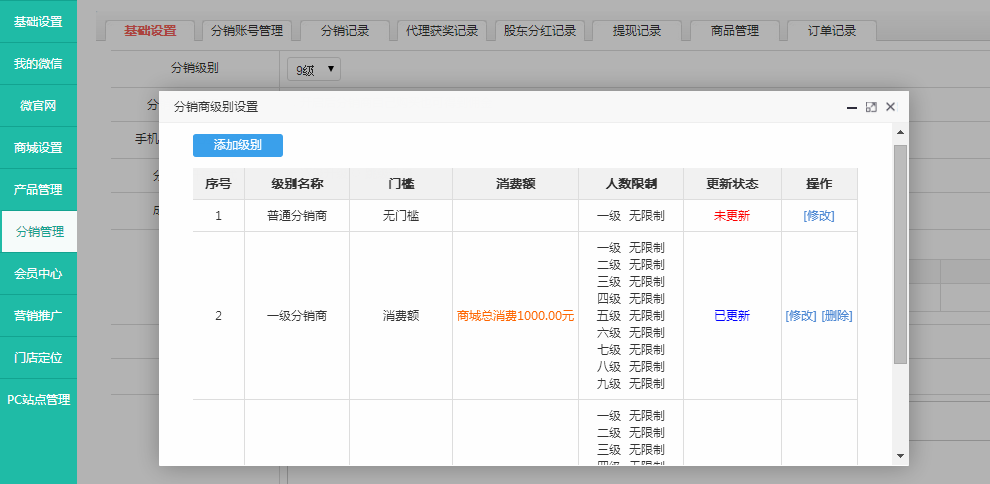Open 我的微信 in sidebar

[x=38, y=64]
